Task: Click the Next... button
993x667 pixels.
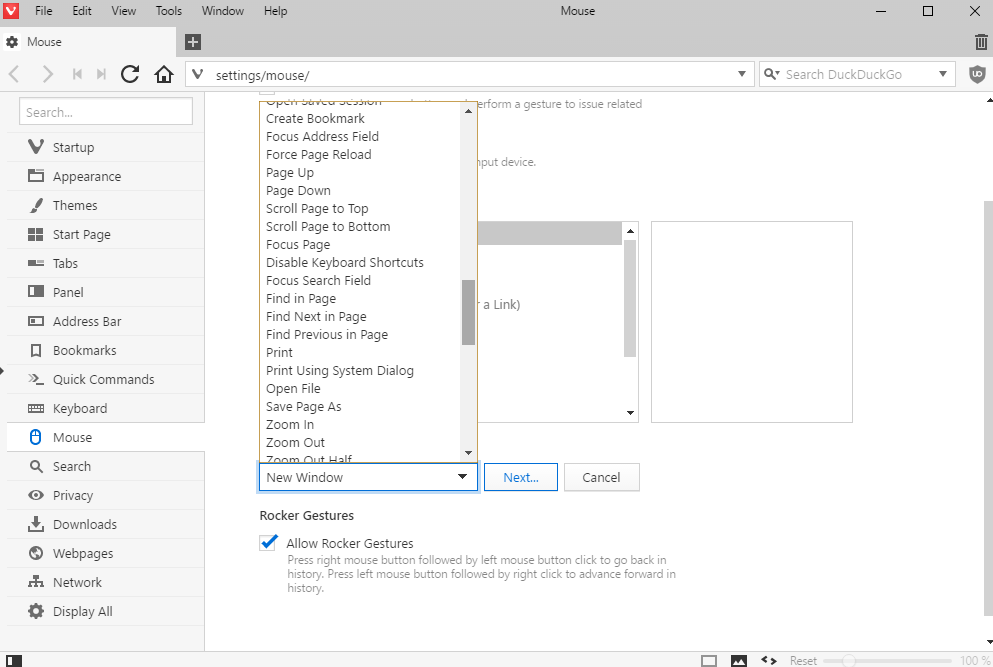Action: click(x=521, y=477)
